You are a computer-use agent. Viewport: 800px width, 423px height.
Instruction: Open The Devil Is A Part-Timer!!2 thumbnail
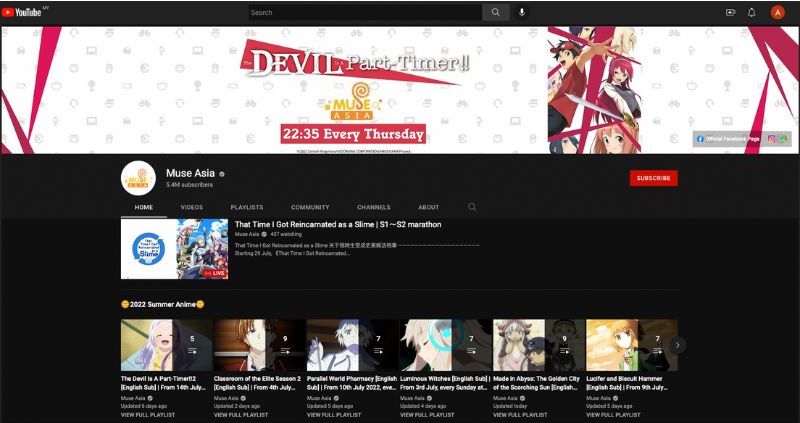click(166, 345)
